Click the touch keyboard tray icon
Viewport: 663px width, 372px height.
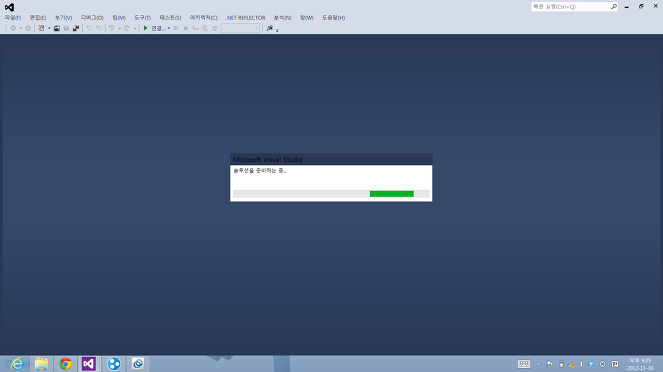[524, 364]
